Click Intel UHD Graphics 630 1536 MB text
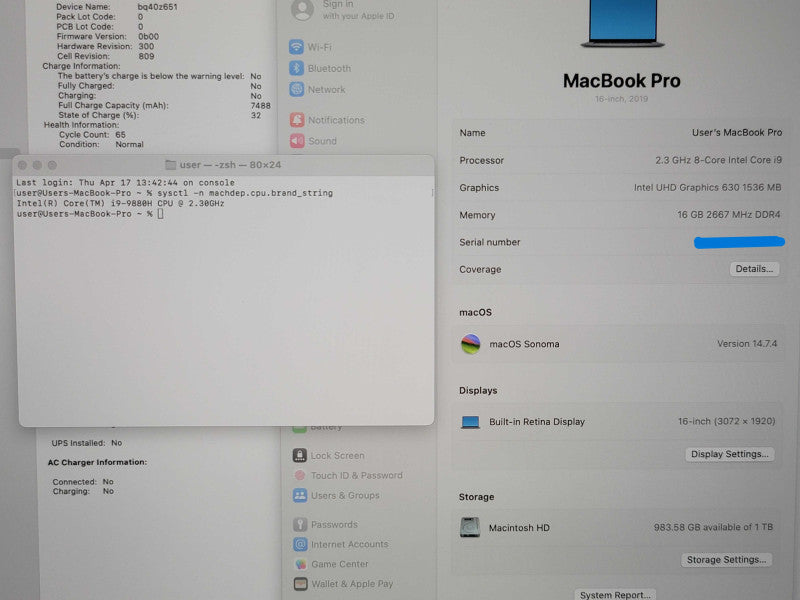The height and width of the screenshot is (600, 800). pyautogui.click(x=707, y=188)
